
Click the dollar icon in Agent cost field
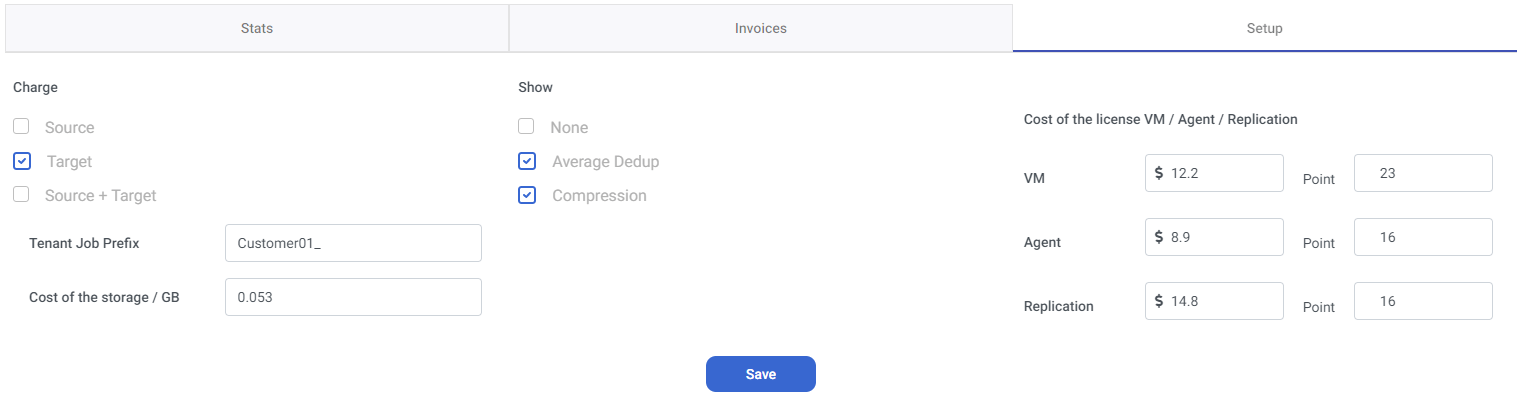coord(1159,237)
